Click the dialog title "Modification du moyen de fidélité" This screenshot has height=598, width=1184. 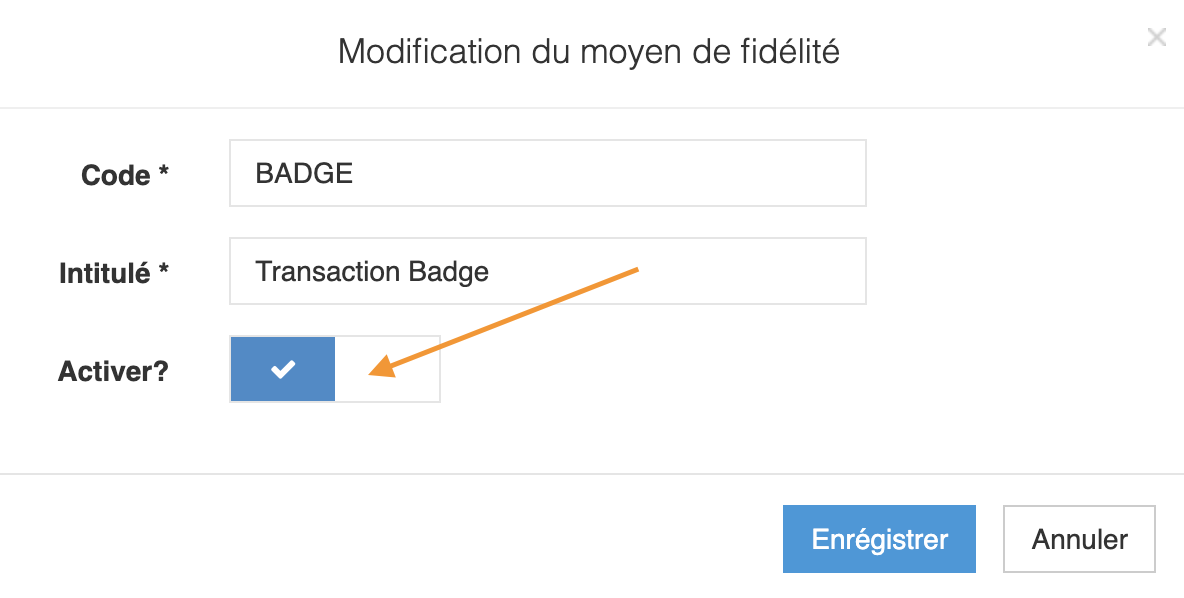point(588,51)
